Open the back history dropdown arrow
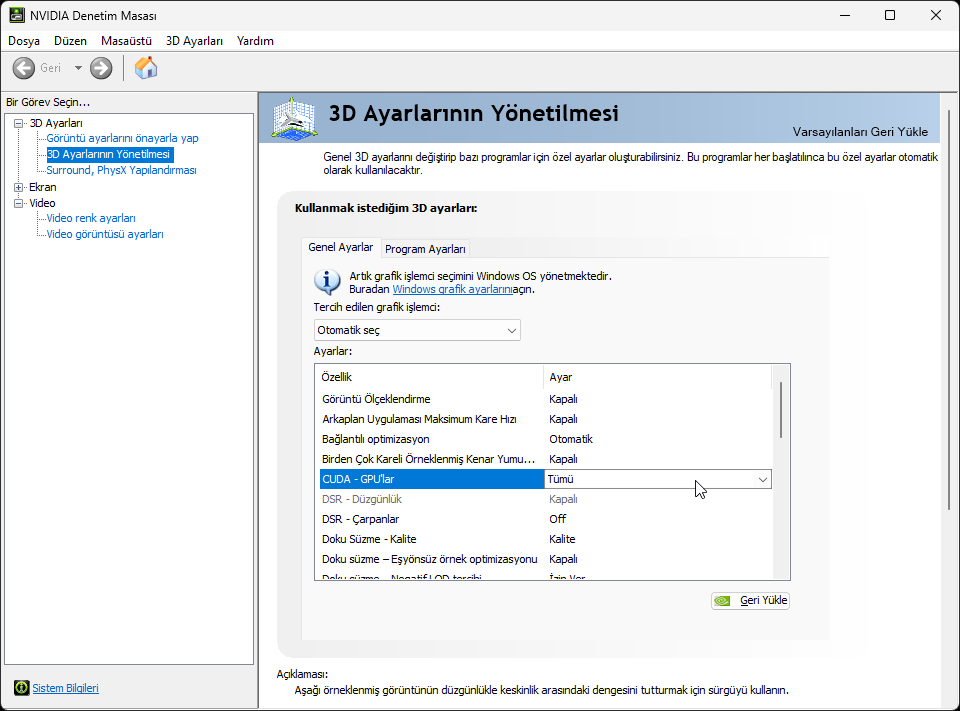Viewport: 960px width, 711px height. 78,68
